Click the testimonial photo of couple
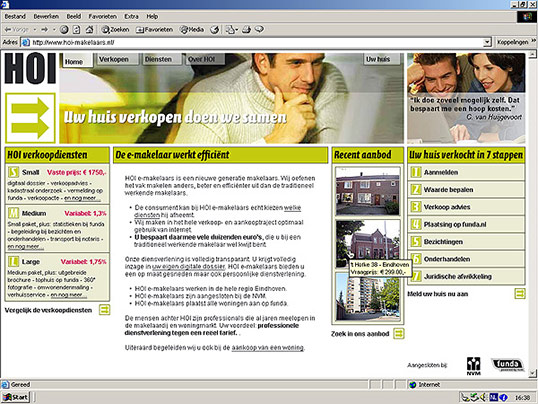Viewport: 538px width, 404px height. [x=466, y=98]
